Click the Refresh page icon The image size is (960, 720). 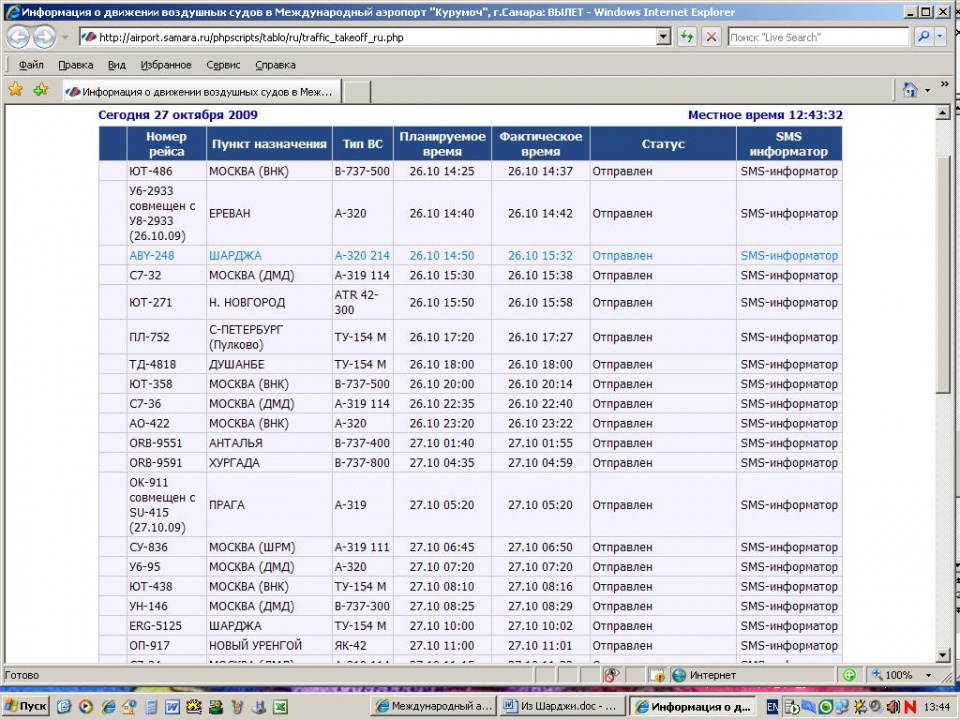(687, 37)
